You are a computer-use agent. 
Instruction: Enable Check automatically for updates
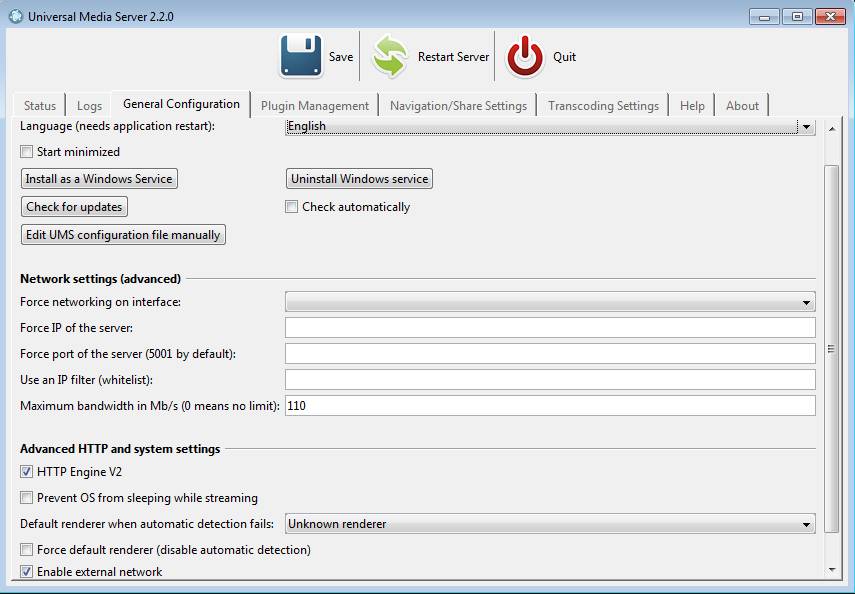pos(292,207)
